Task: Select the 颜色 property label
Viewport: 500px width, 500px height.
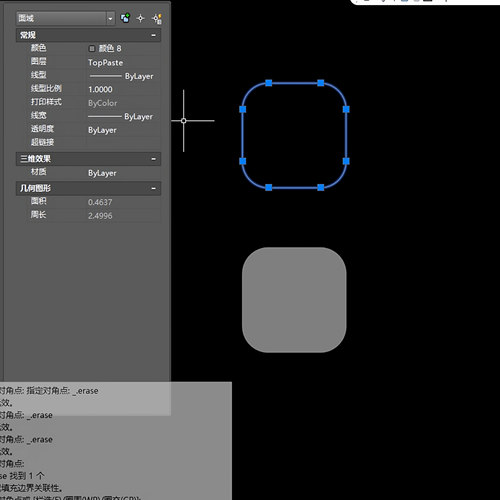Action: [x=38, y=48]
